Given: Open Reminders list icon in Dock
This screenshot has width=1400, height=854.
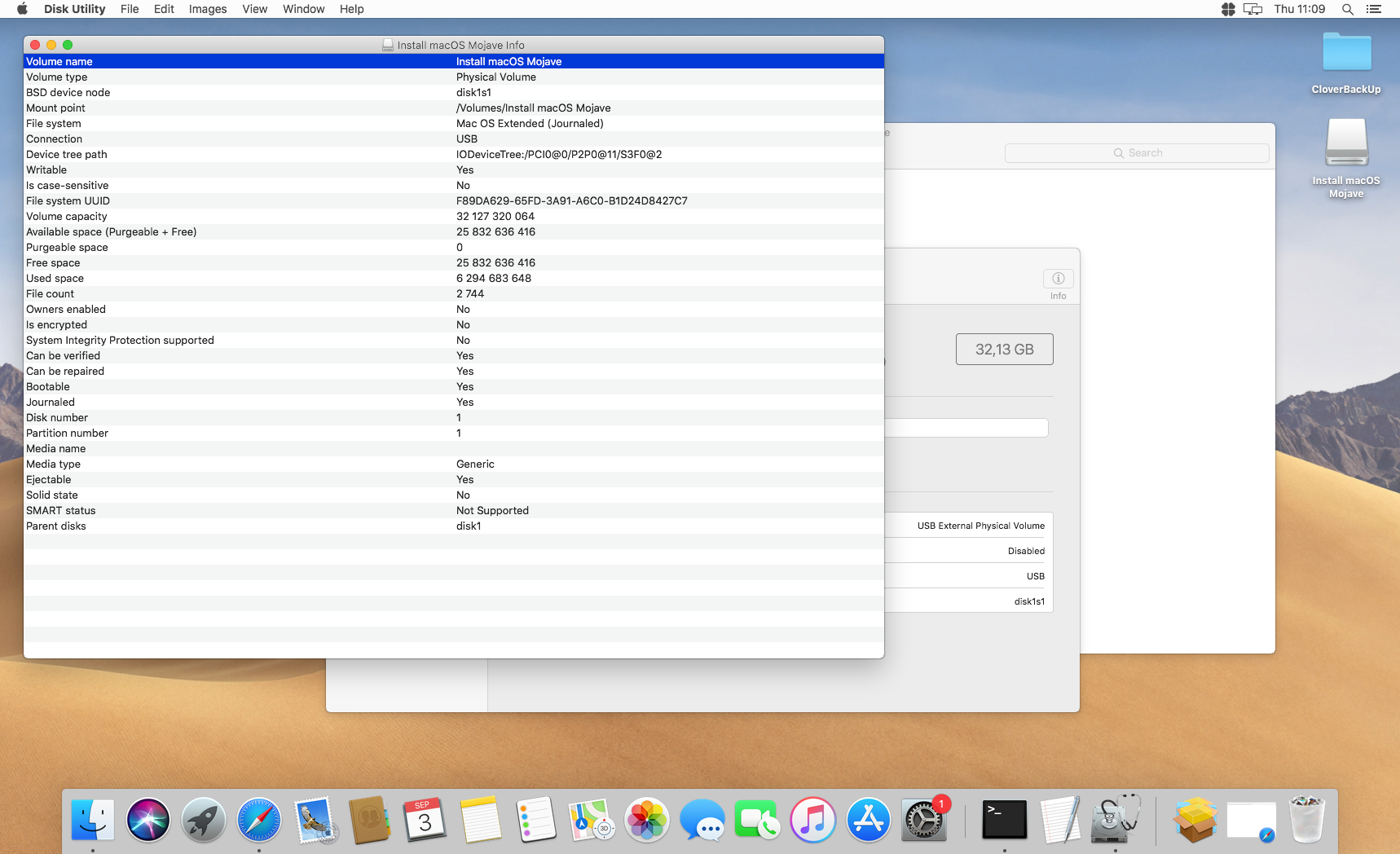Looking at the screenshot, I should [x=536, y=820].
